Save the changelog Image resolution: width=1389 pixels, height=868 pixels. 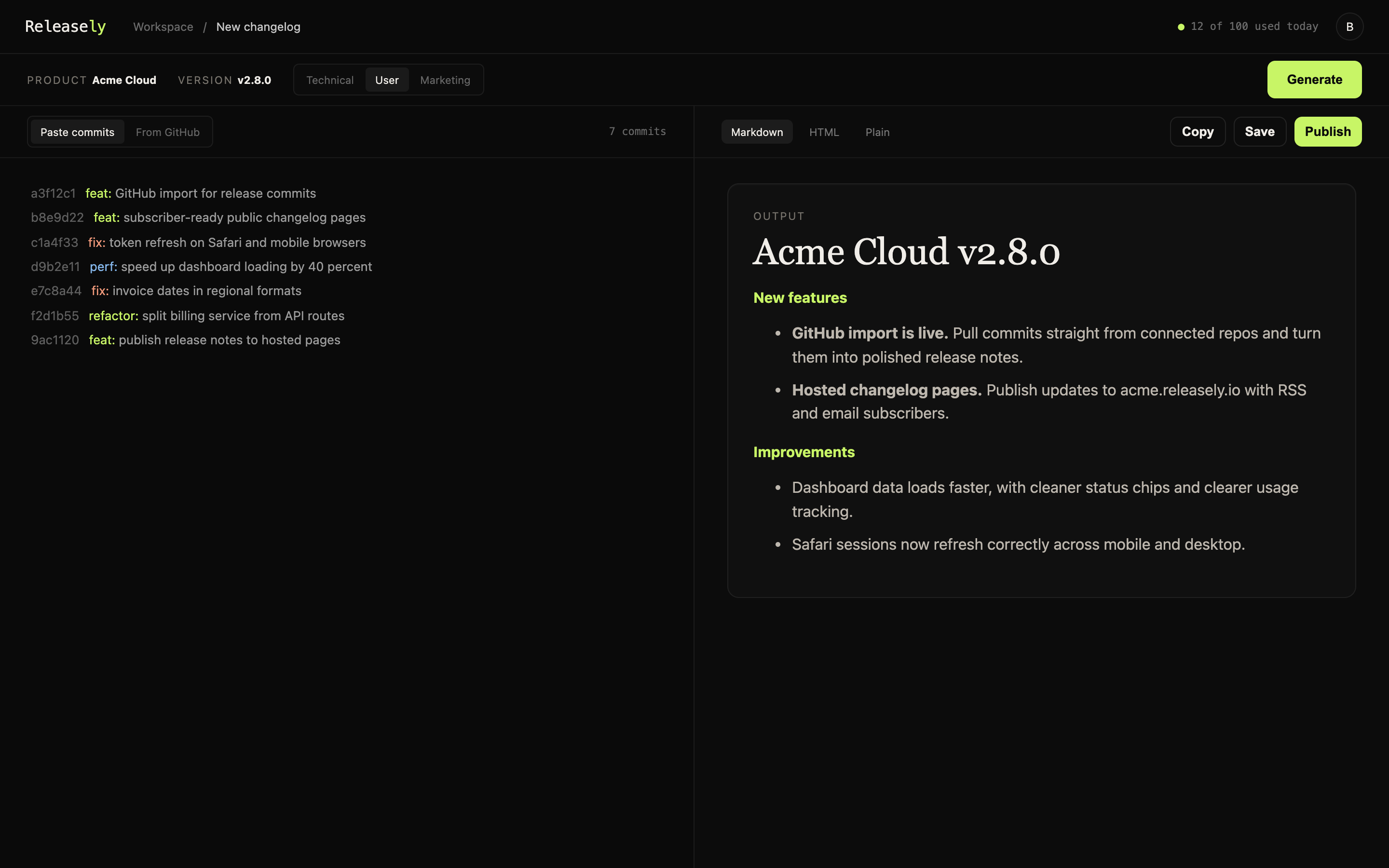point(1260,132)
